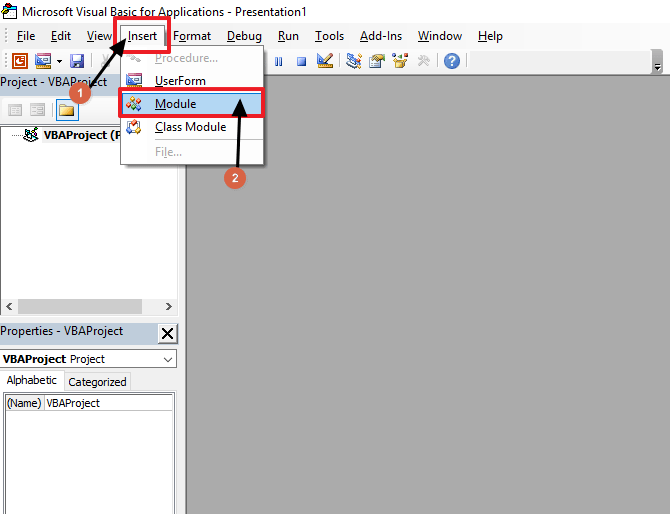
Task: Click the View Code icon in Project panel
Action: tap(15, 110)
